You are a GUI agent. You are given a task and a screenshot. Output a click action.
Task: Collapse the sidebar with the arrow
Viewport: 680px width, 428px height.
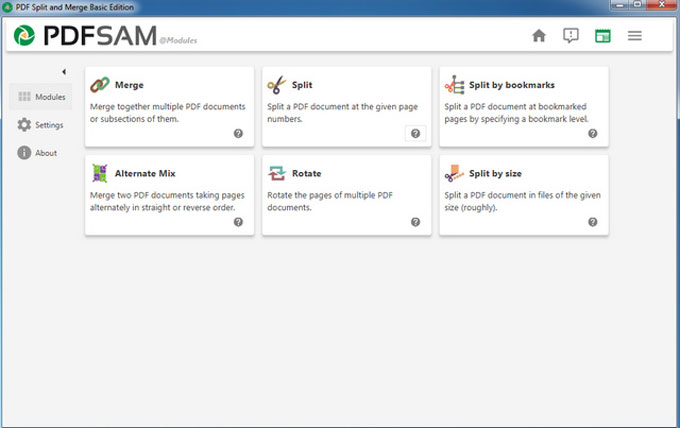tap(64, 72)
